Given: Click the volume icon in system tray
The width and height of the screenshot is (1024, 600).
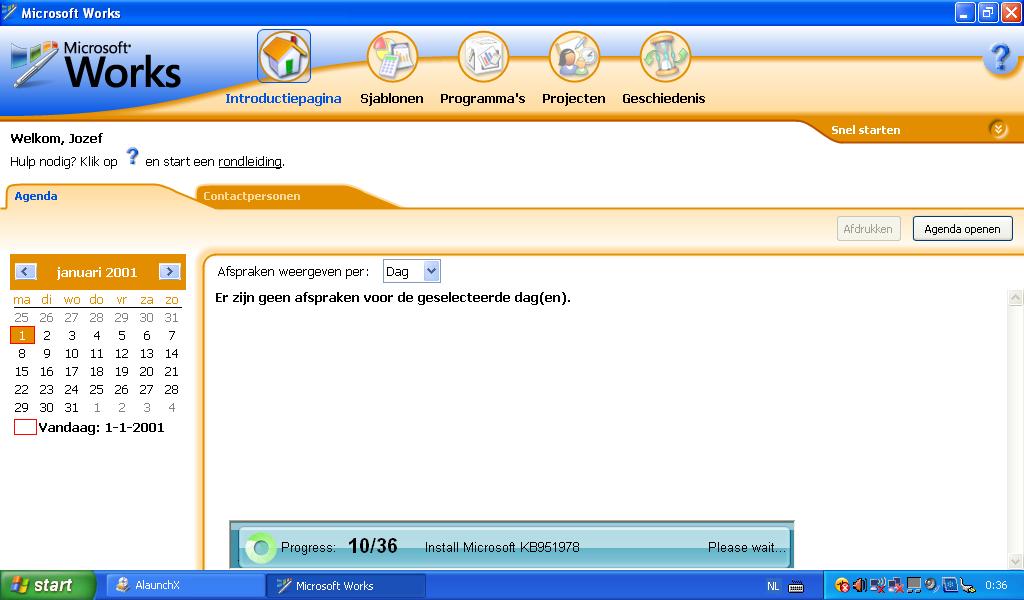Looking at the screenshot, I should [x=859, y=585].
